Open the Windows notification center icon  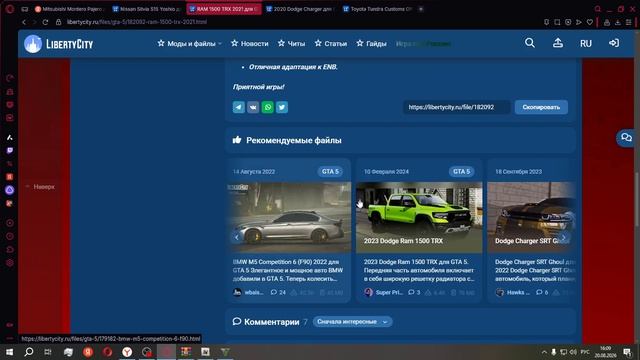click(x=627, y=352)
